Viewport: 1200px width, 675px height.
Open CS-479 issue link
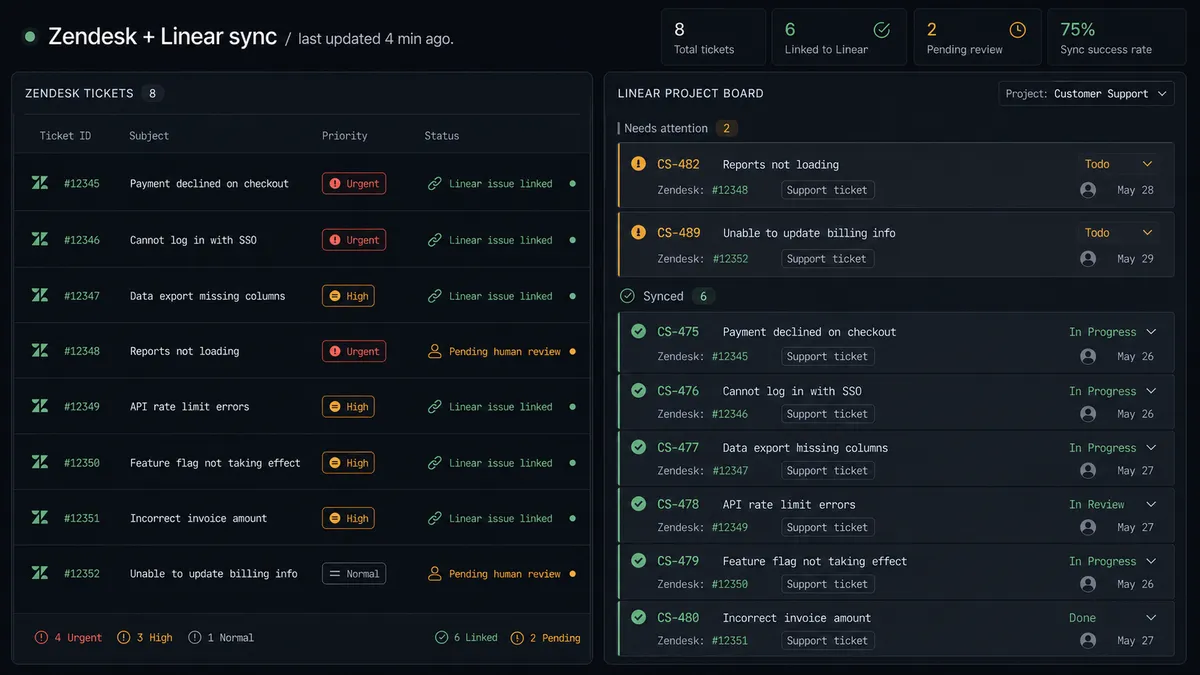(x=678, y=561)
